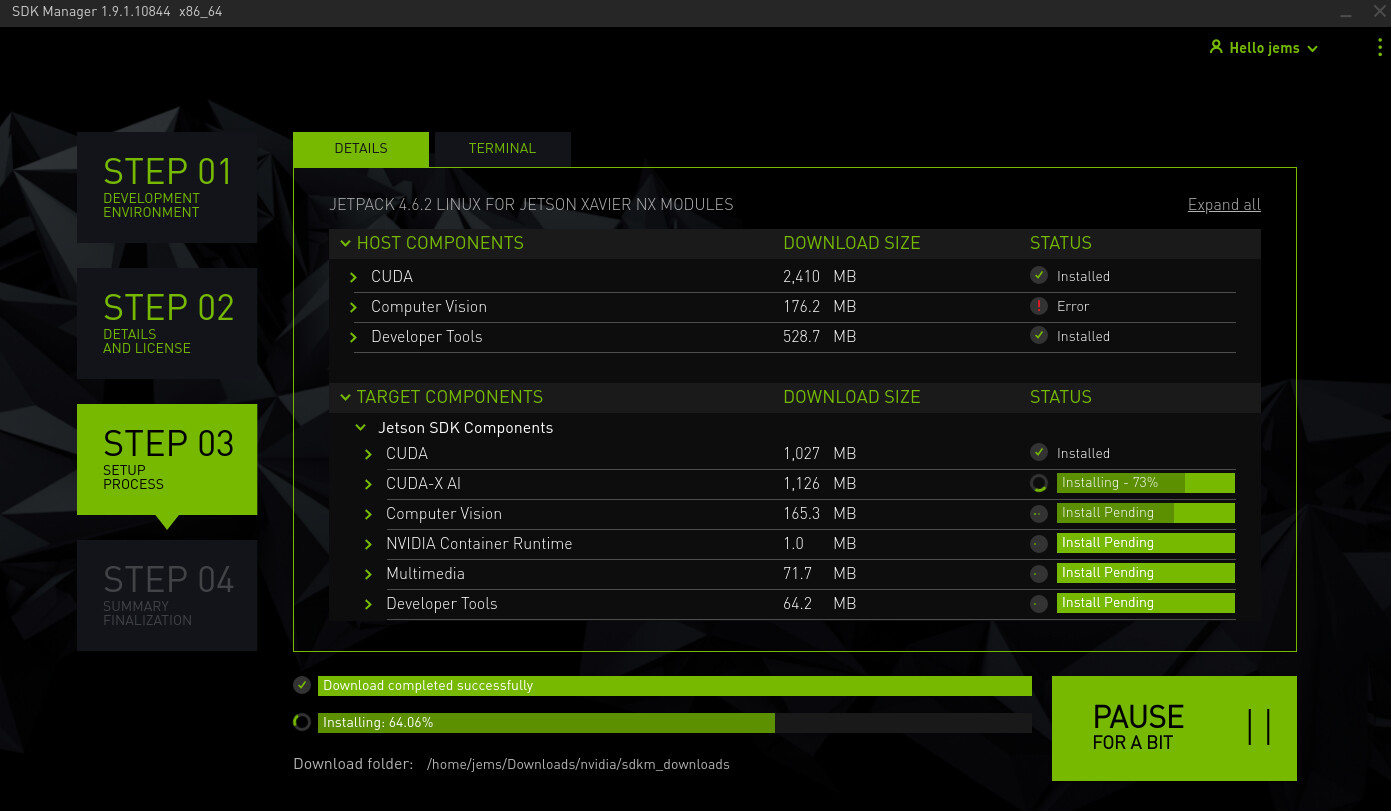The width and height of the screenshot is (1391, 811).
Task: Click the overall installing spinner icon
Action: (302, 722)
